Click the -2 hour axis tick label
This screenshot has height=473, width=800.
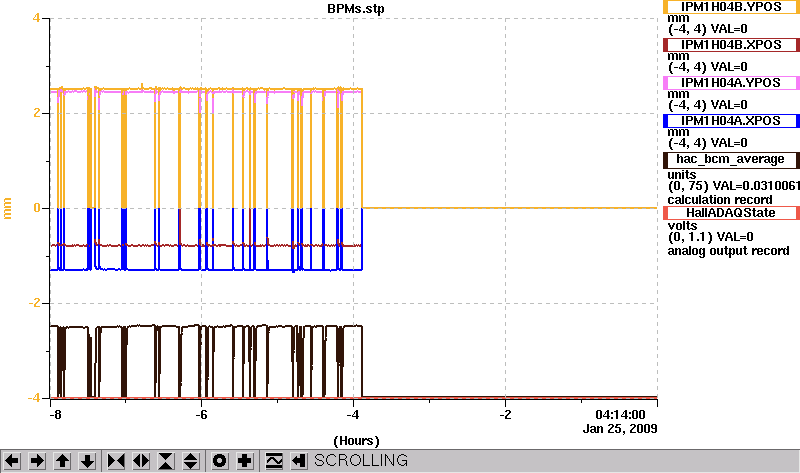coord(505,415)
